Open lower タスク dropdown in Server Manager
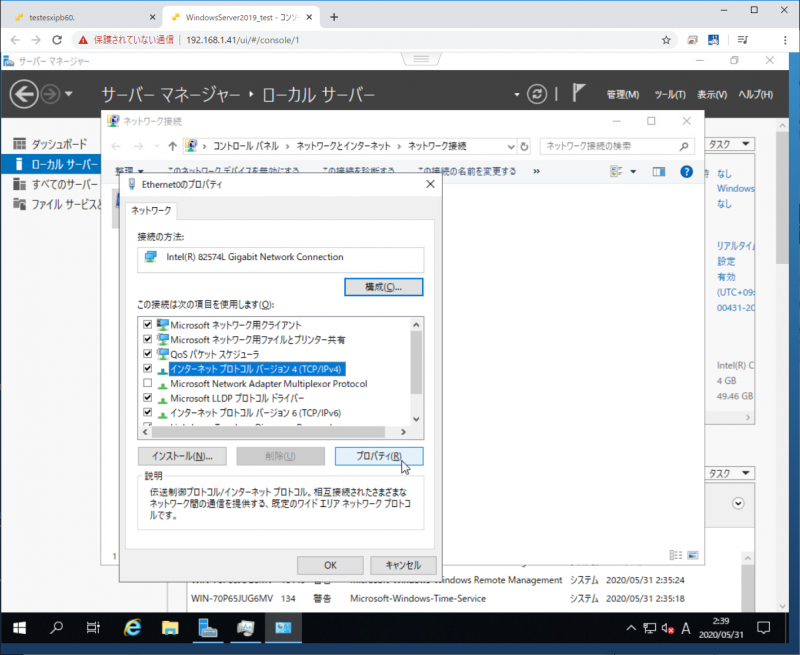This screenshot has height=655, width=800. click(x=730, y=473)
